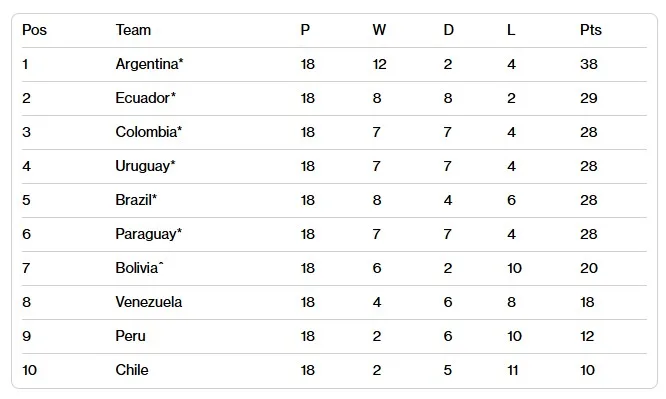The height and width of the screenshot is (399, 666).
Task: Click Ecuador's 29 points value
Action: 589,98
